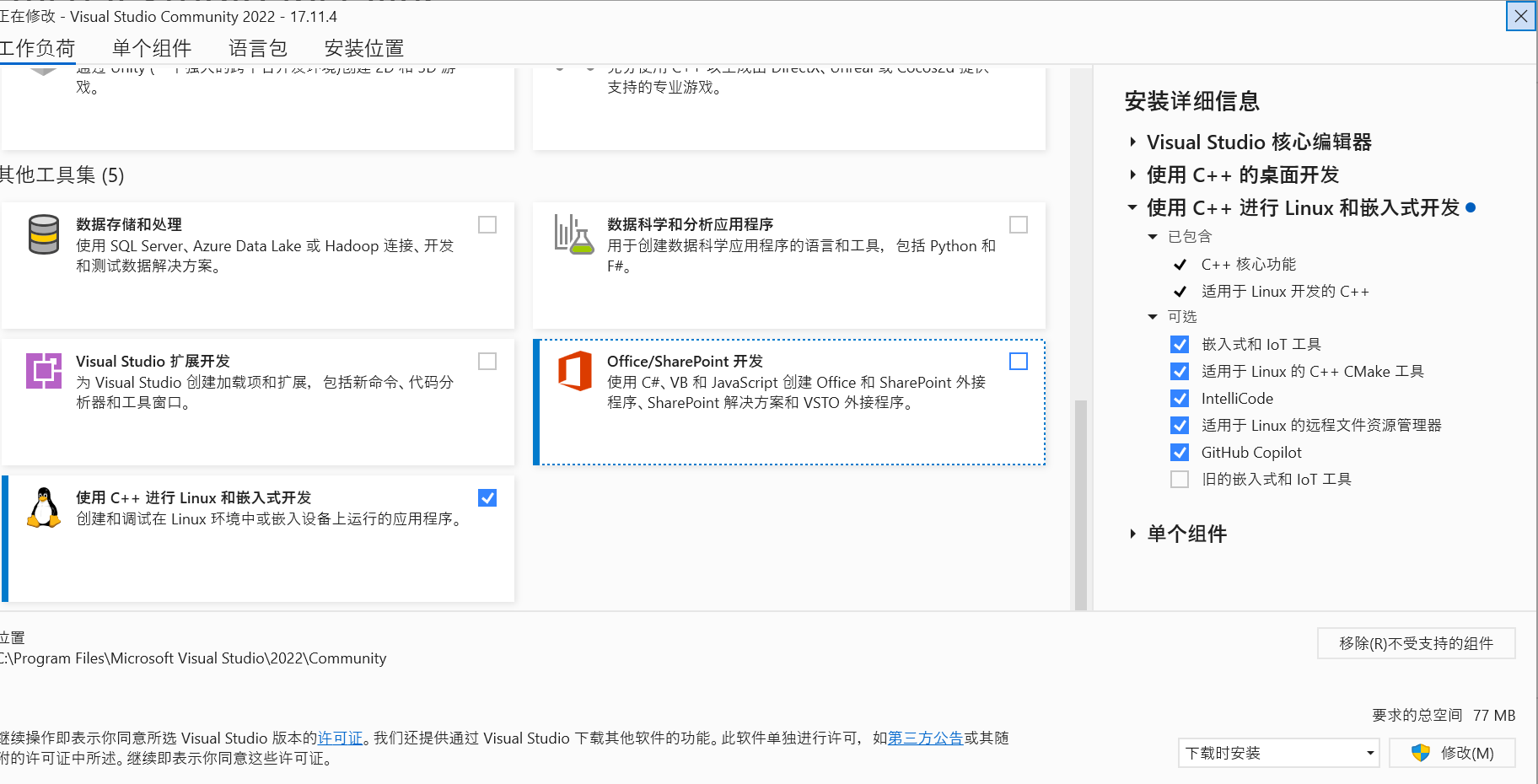The height and width of the screenshot is (784, 1538).
Task: Switch to the 语言包 tab
Action: (x=258, y=49)
